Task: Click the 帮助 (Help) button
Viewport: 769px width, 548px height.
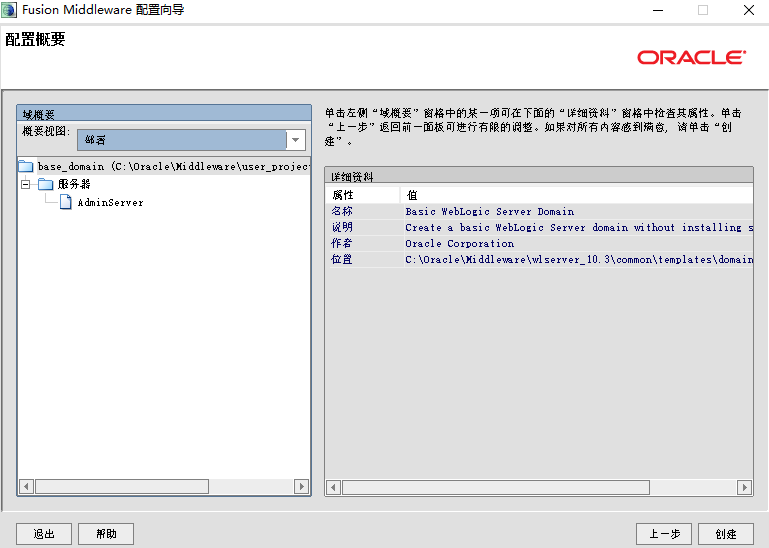Action: tap(106, 534)
